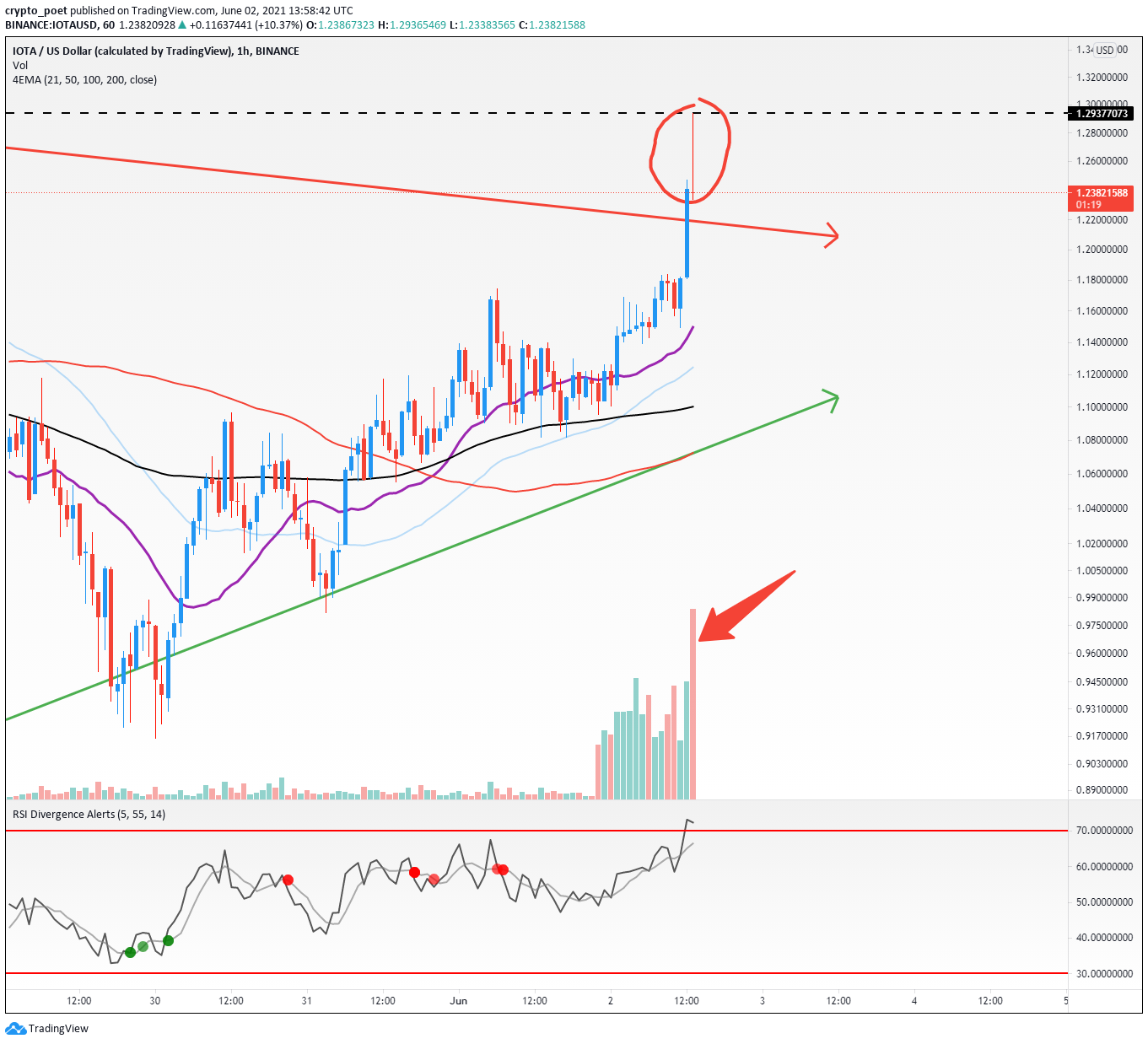Click the L:1.23383565 low value
The width and height of the screenshot is (1148, 1044).
482,25
